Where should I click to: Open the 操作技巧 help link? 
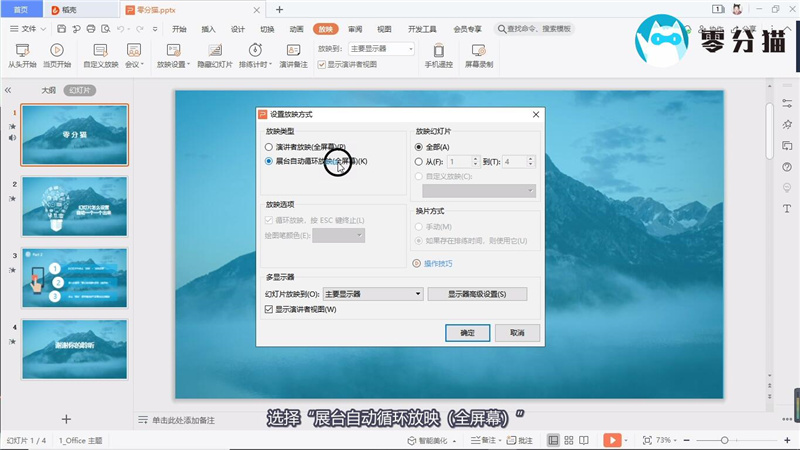[437, 264]
